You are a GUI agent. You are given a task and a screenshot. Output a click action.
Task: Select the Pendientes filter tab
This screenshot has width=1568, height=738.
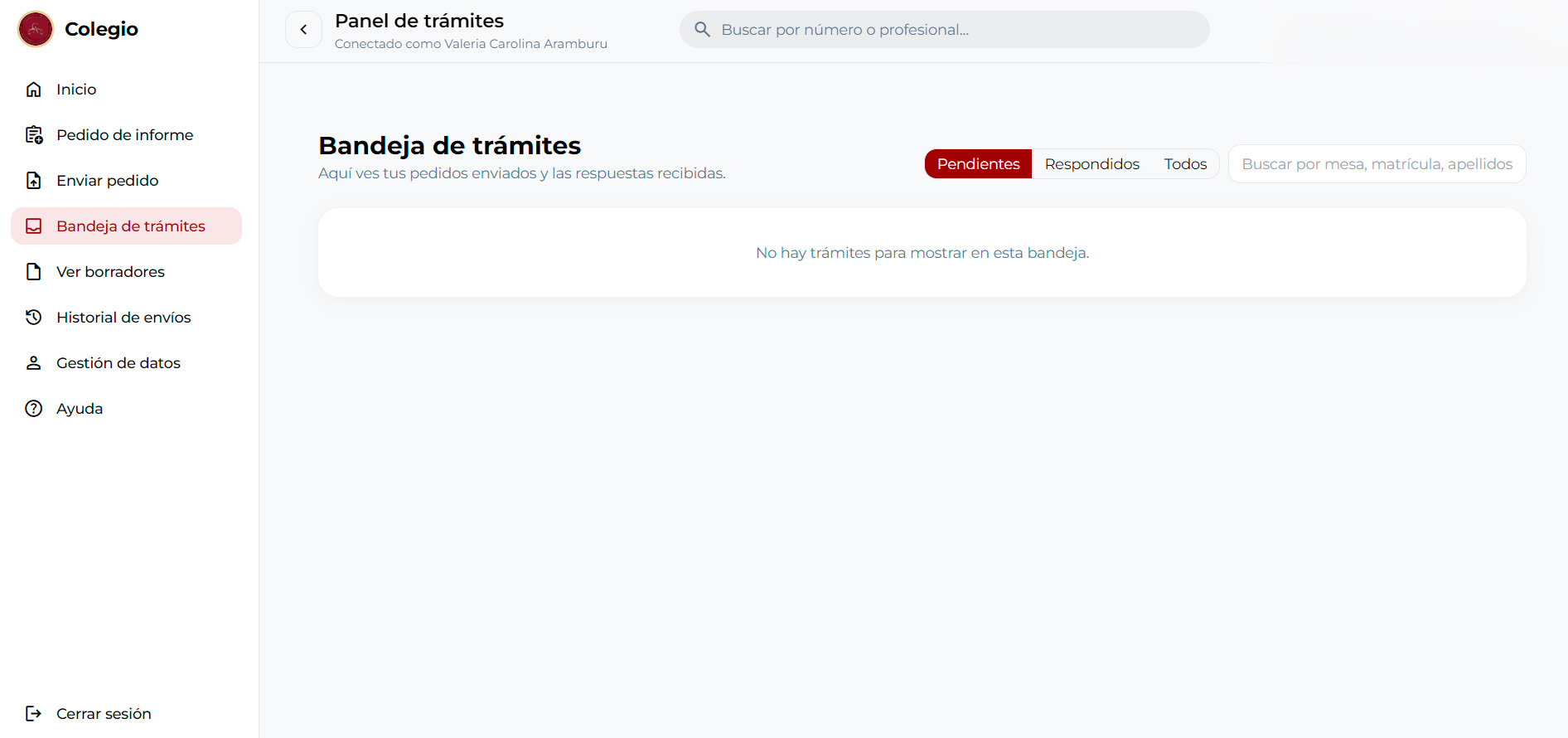click(x=978, y=164)
